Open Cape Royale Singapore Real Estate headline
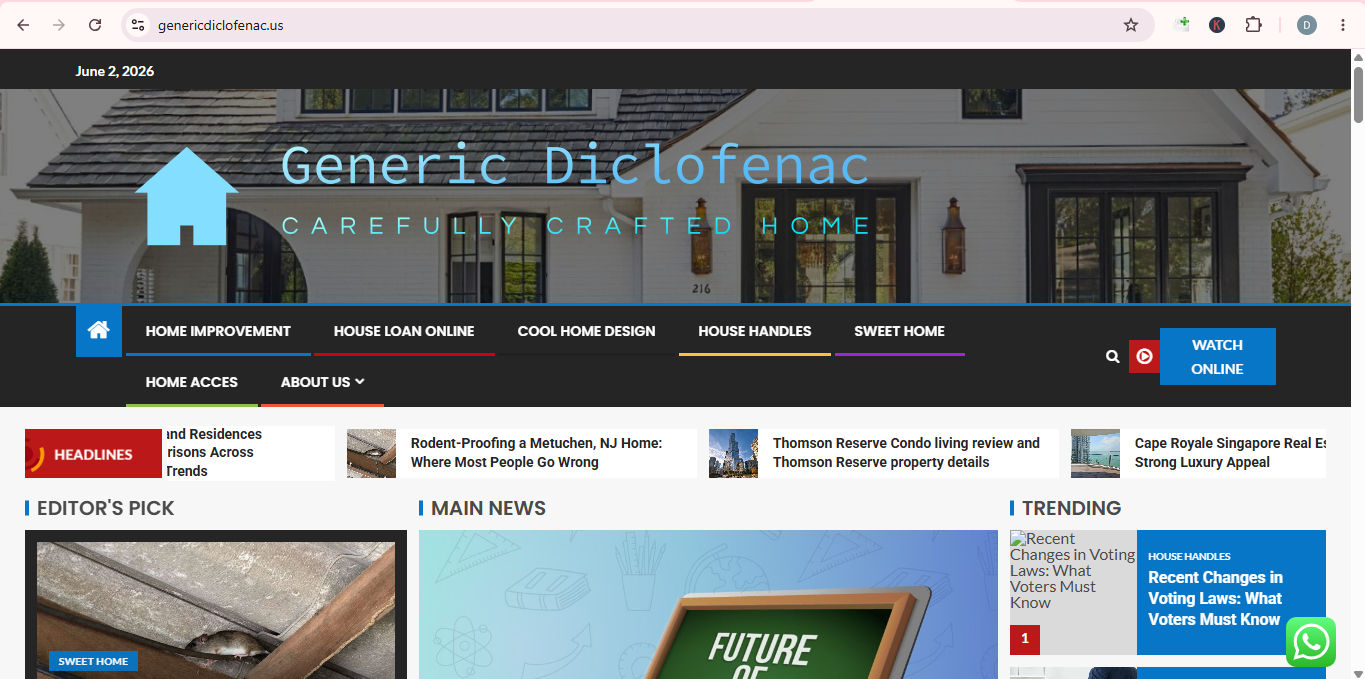 click(x=1230, y=452)
